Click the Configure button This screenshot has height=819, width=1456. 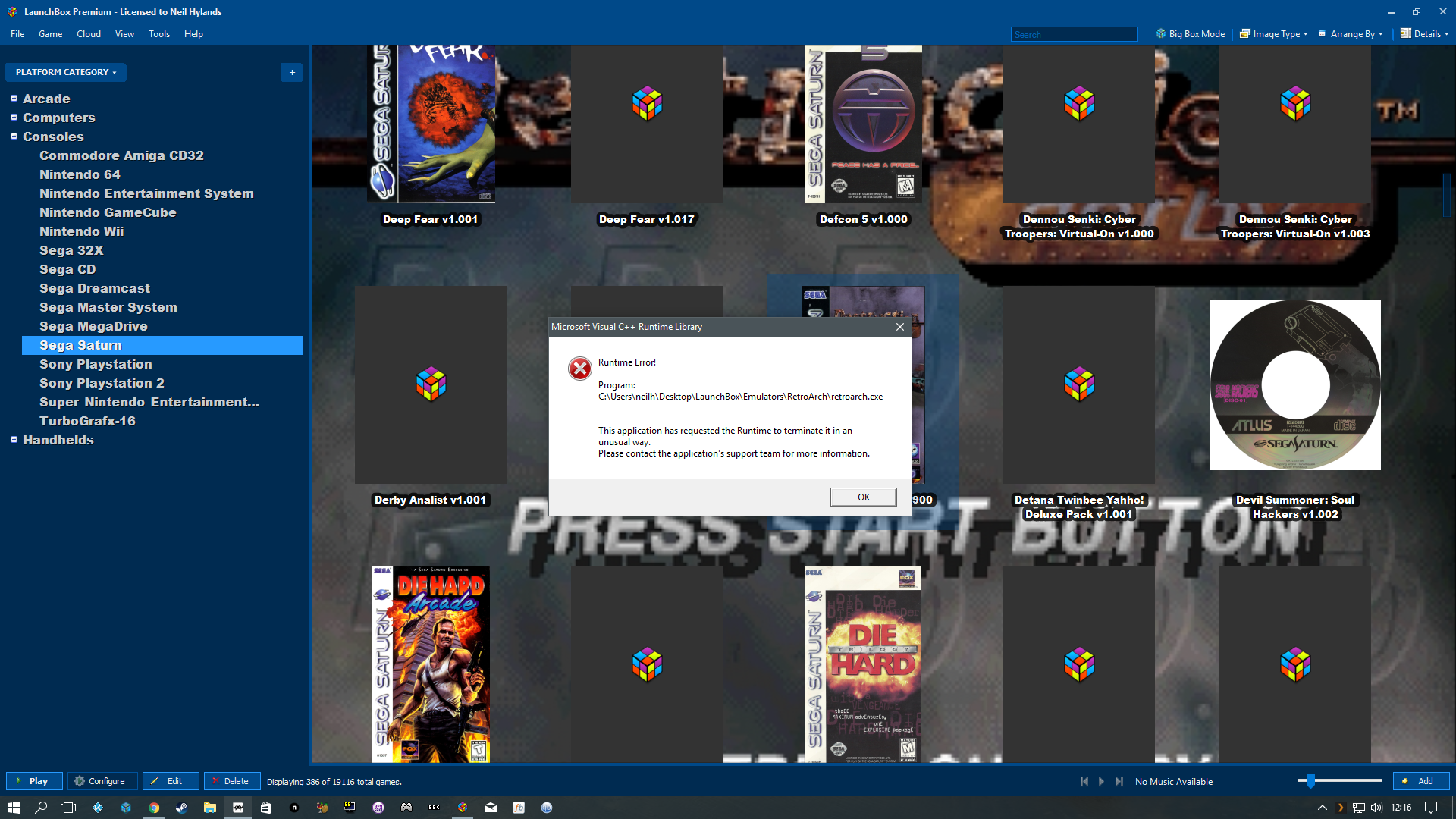[x=102, y=781]
